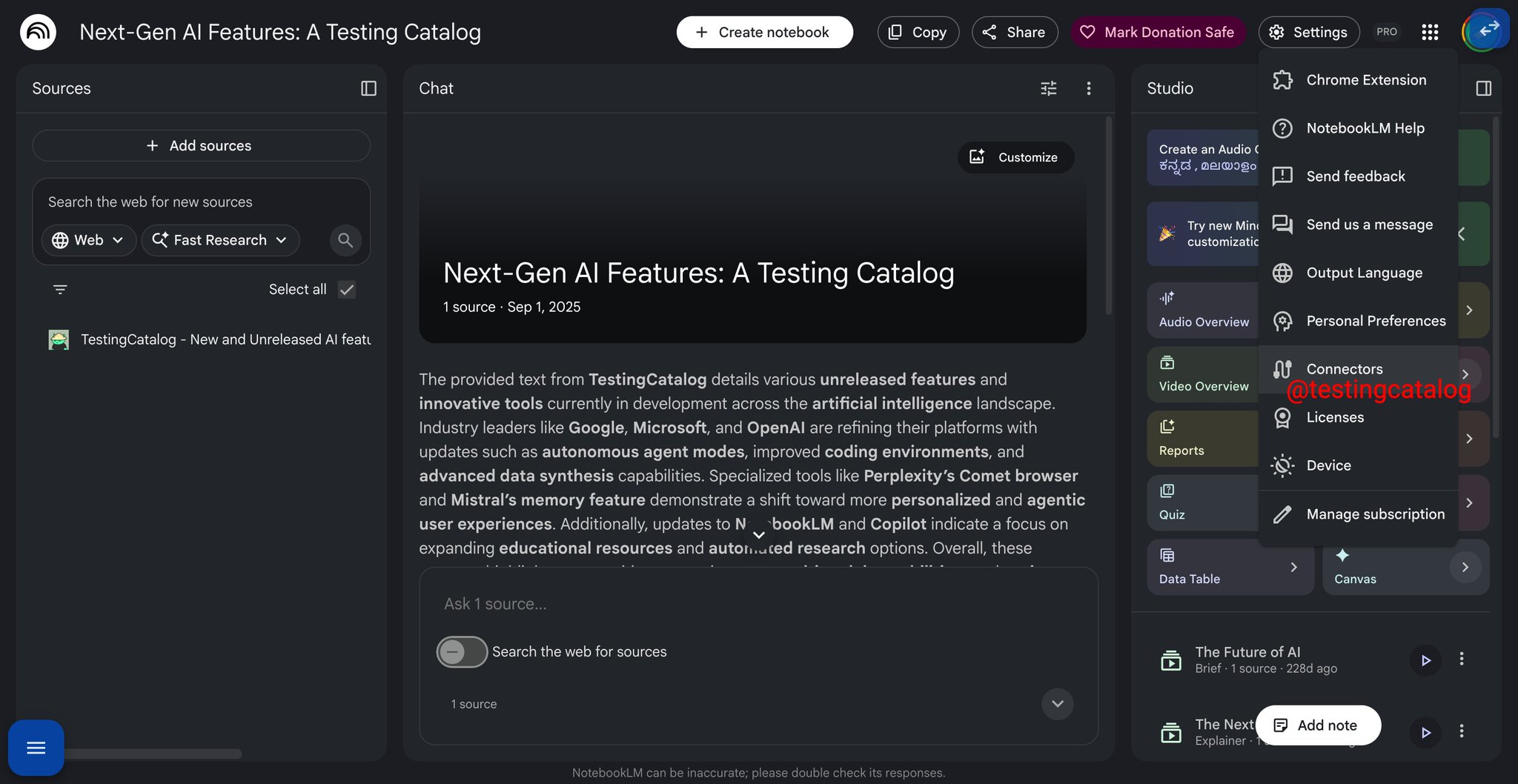Viewport: 1518px width, 784px height.
Task: Click the web search magnifier icon
Action: pyautogui.click(x=345, y=240)
